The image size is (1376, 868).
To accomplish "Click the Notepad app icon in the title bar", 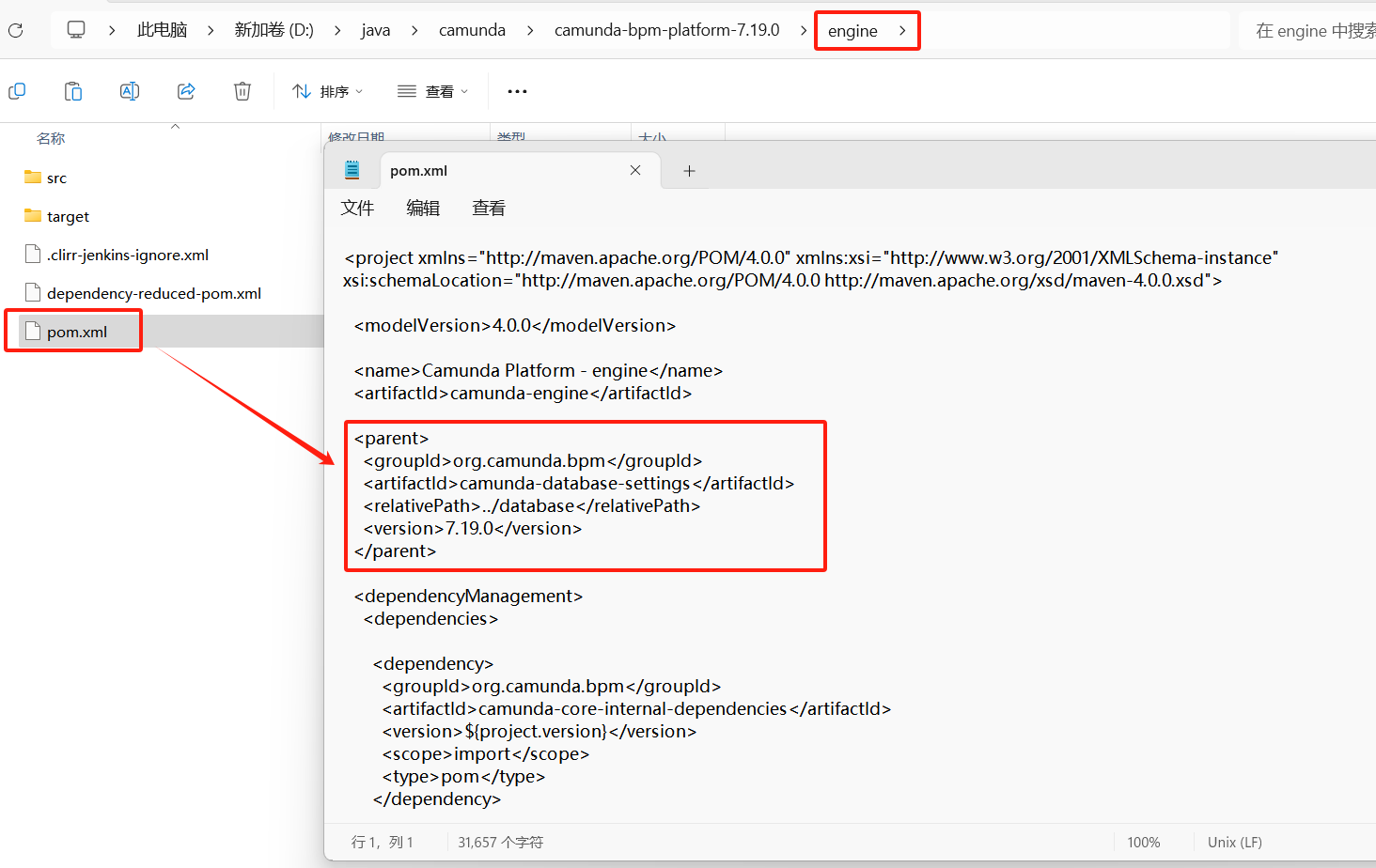I will pos(352,170).
